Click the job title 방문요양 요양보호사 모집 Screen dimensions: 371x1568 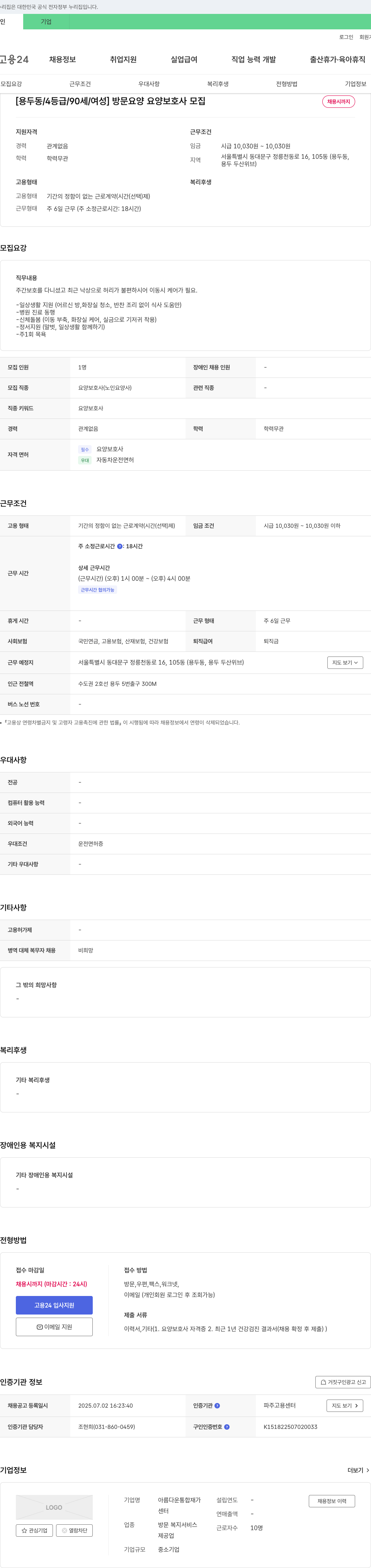110,101
